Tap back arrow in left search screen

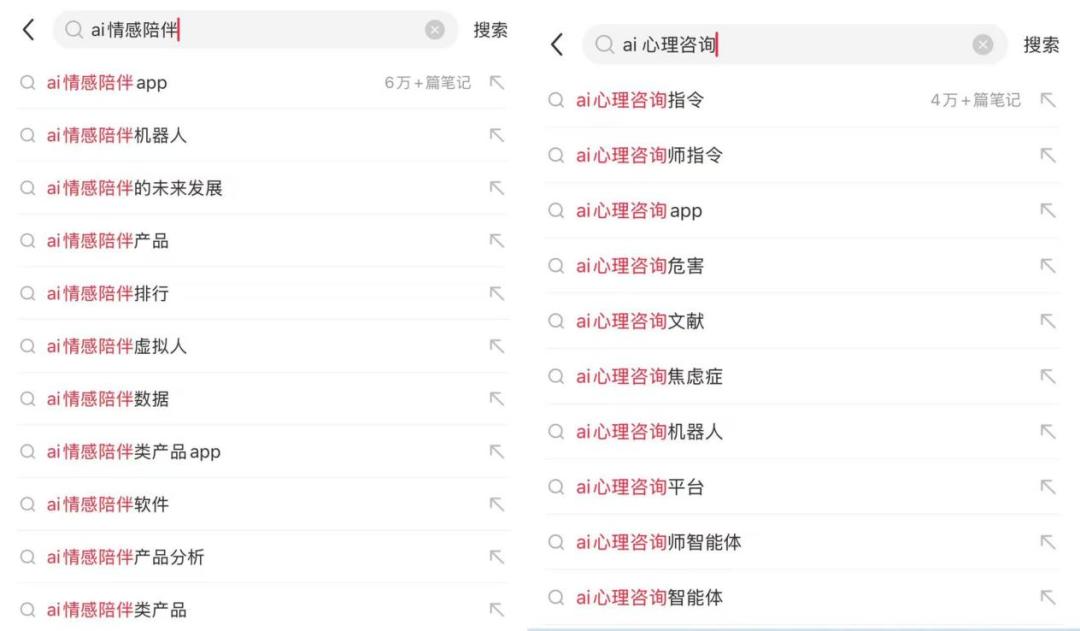coord(28,30)
